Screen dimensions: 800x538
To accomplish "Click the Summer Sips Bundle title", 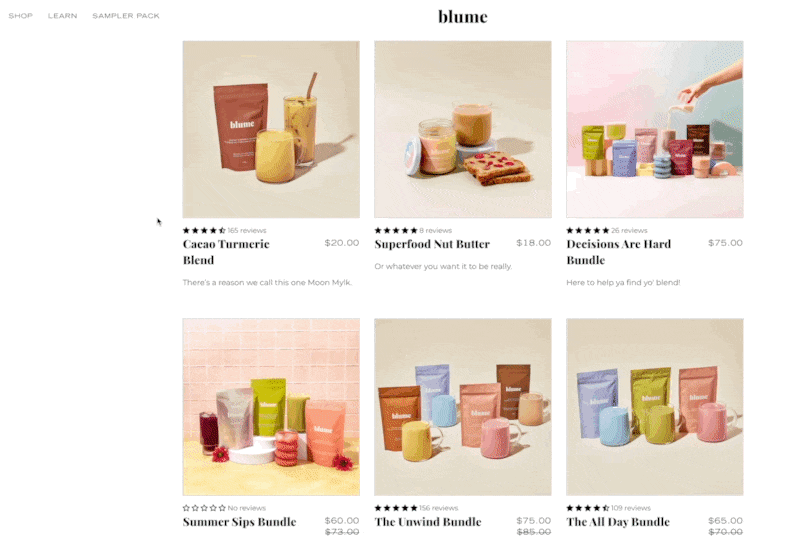I will (239, 522).
